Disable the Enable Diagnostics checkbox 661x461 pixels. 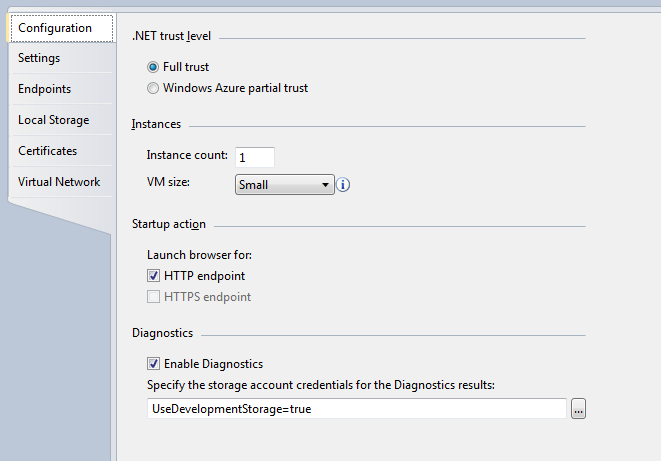[x=154, y=364]
